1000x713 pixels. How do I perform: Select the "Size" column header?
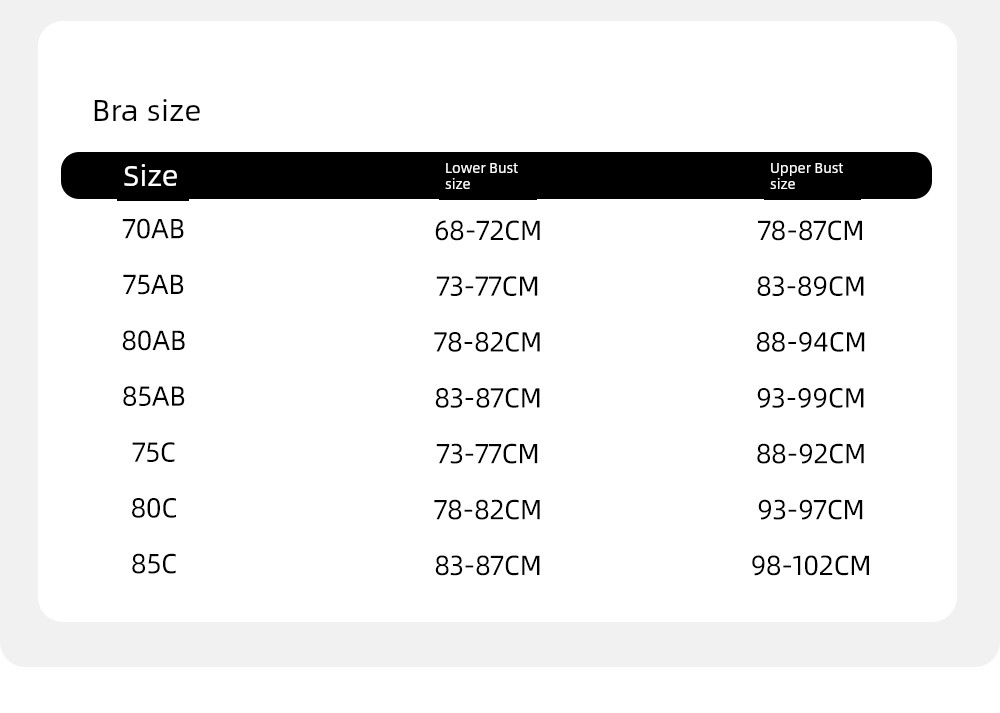(x=150, y=176)
